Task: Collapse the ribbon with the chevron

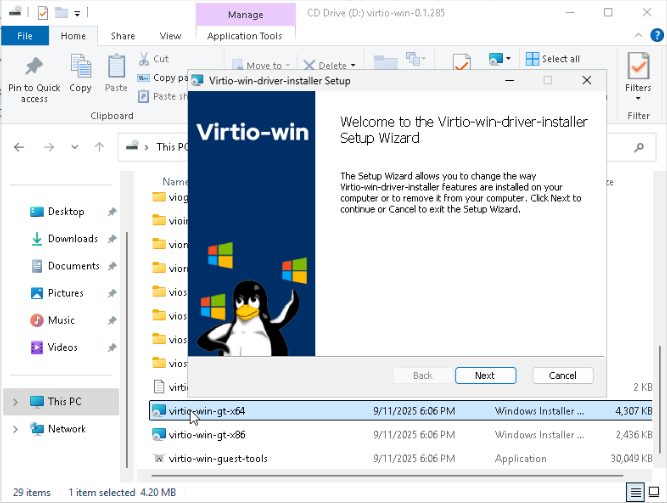Action: tap(638, 35)
